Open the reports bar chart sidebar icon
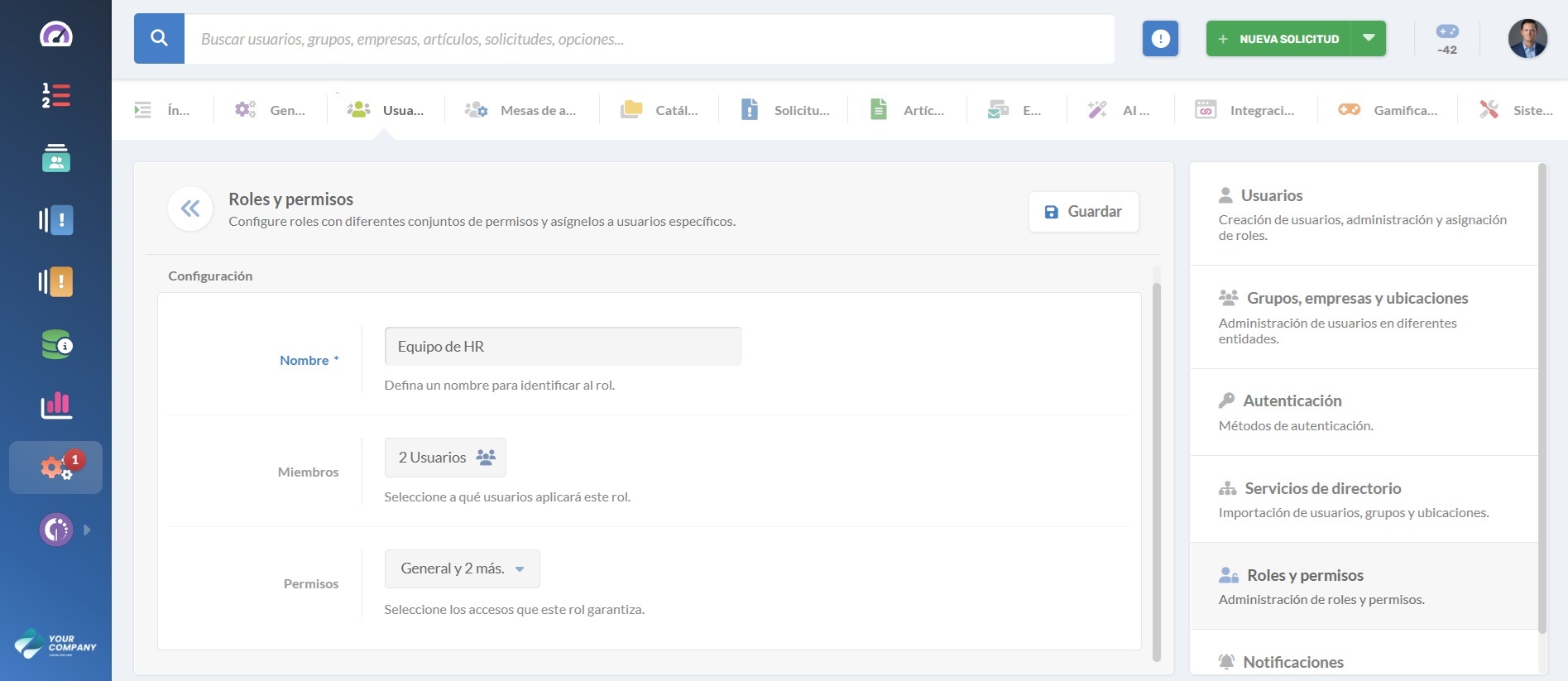 (x=55, y=405)
